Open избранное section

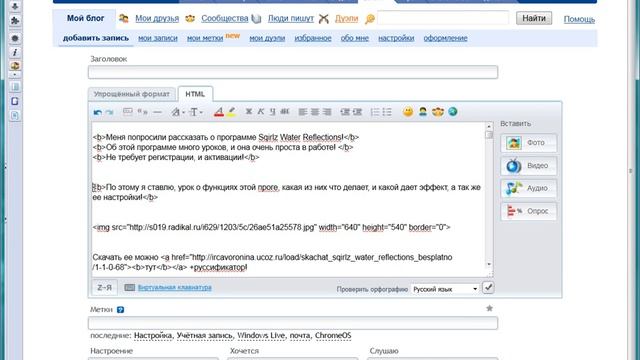point(313,38)
